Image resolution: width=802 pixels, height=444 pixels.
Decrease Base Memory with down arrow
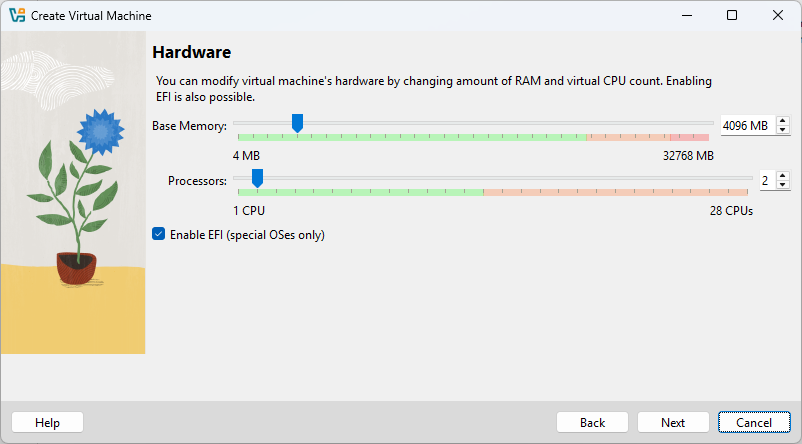(x=783, y=130)
